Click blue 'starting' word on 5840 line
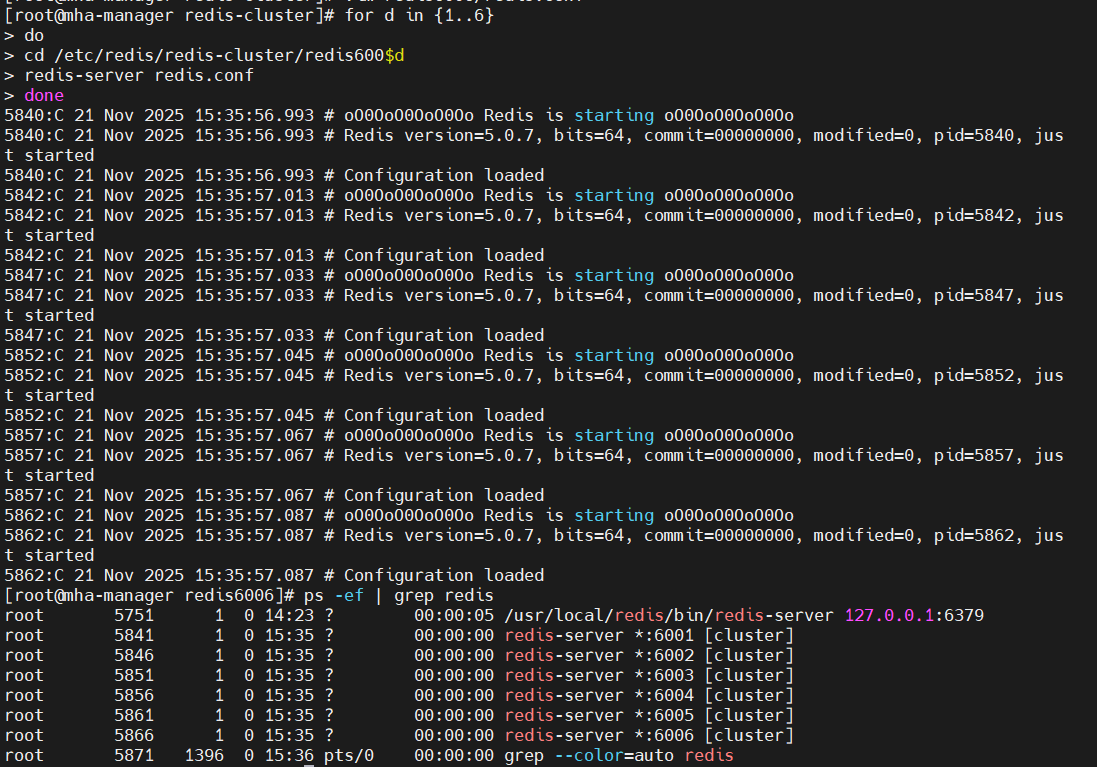This screenshot has width=1097, height=767. coord(614,115)
